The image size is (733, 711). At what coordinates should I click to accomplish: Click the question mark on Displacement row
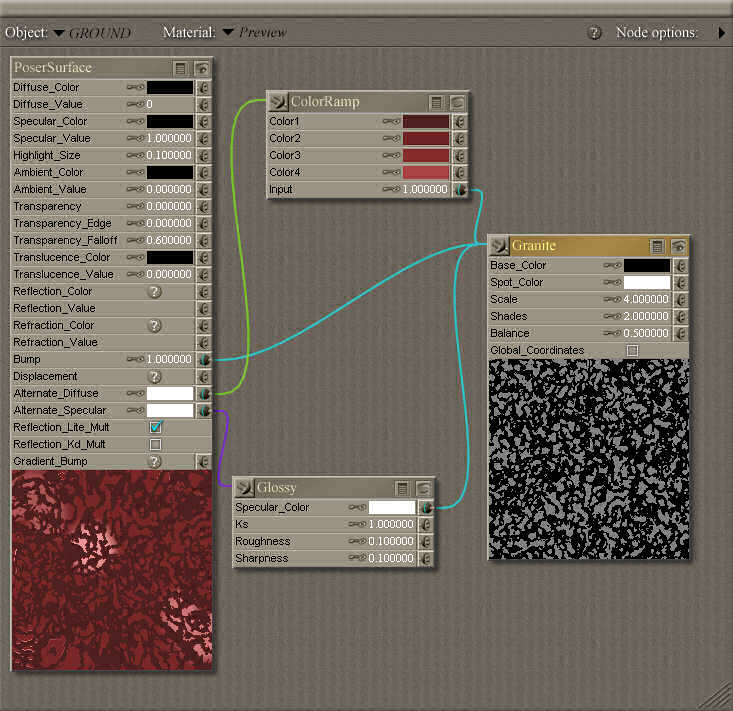coord(155,377)
